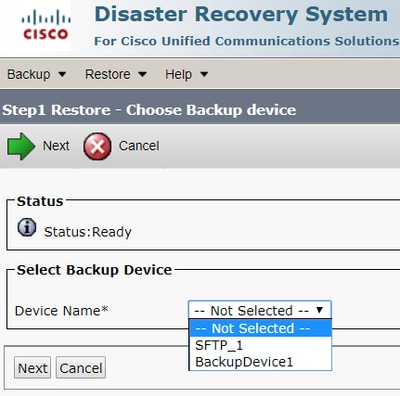This screenshot has width=400, height=396.
Task: Click the Cancel text in toolbar
Action: tap(139, 146)
